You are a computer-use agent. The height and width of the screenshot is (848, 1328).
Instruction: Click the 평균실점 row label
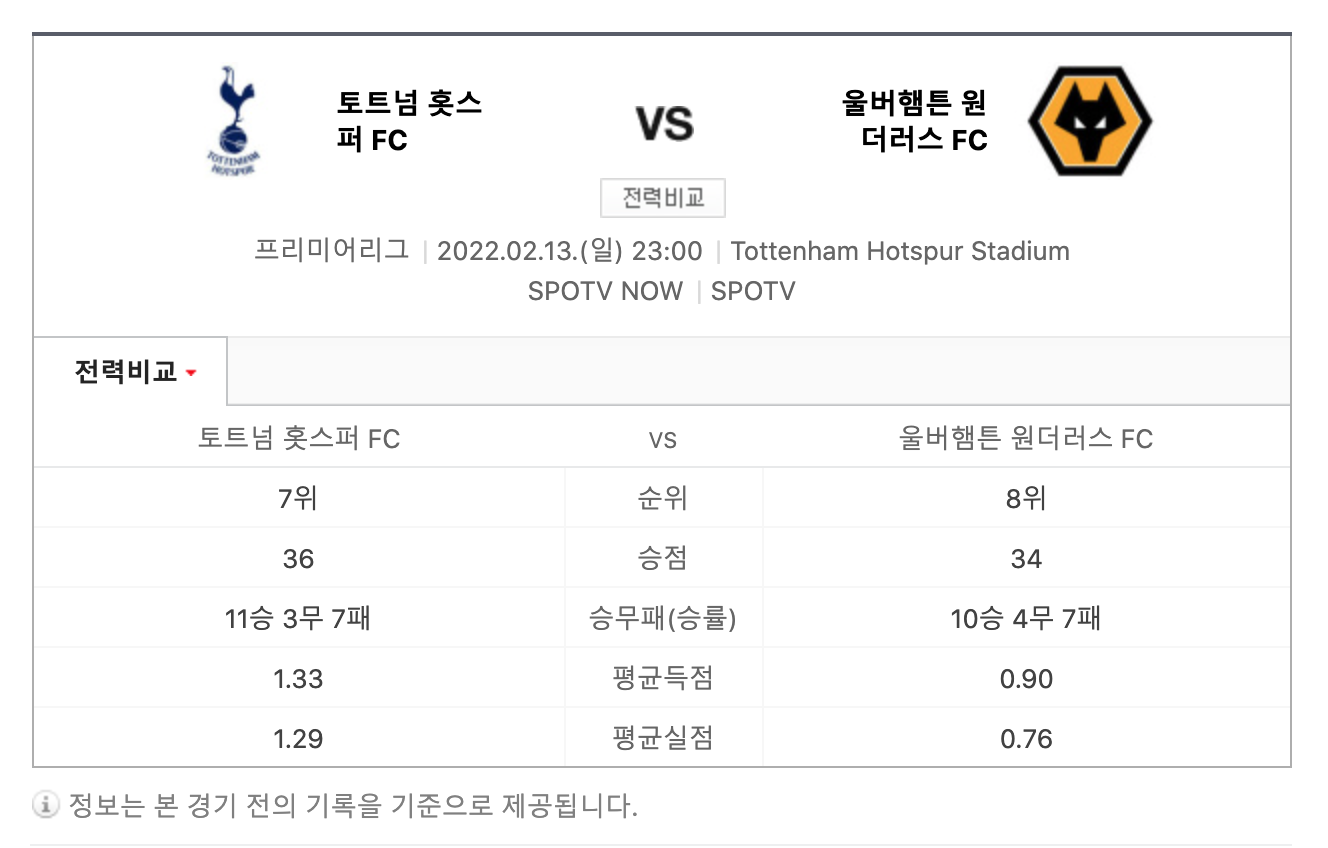coord(663,738)
